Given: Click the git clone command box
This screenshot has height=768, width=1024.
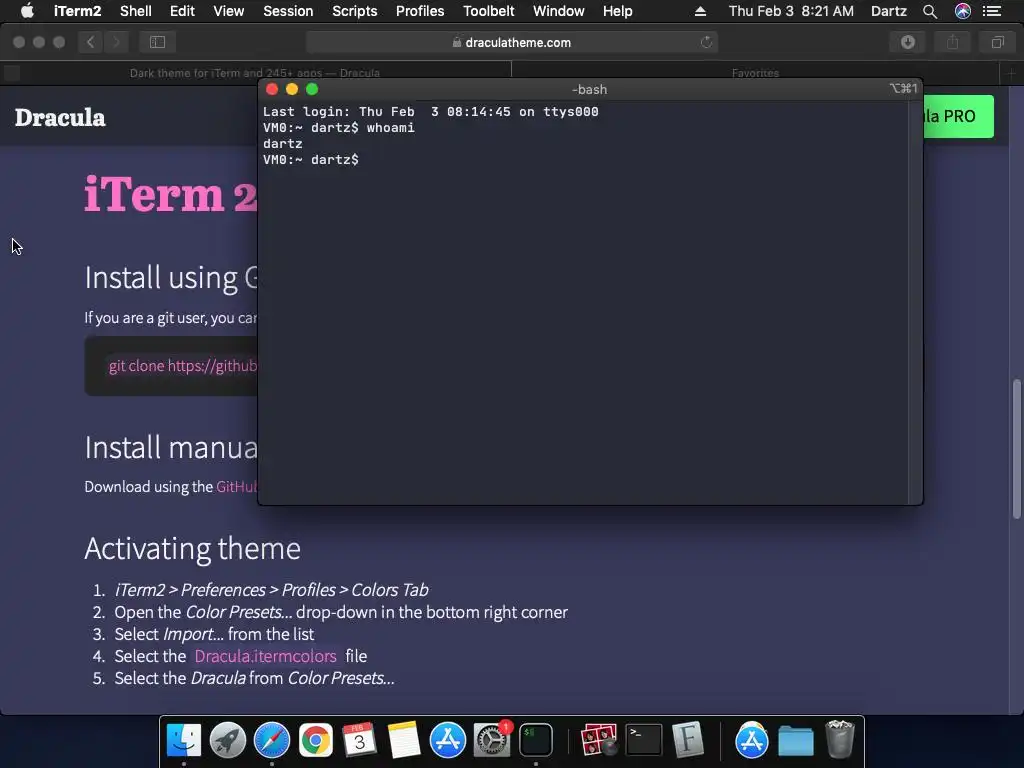Looking at the screenshot, I should click(x=171, y=366).
